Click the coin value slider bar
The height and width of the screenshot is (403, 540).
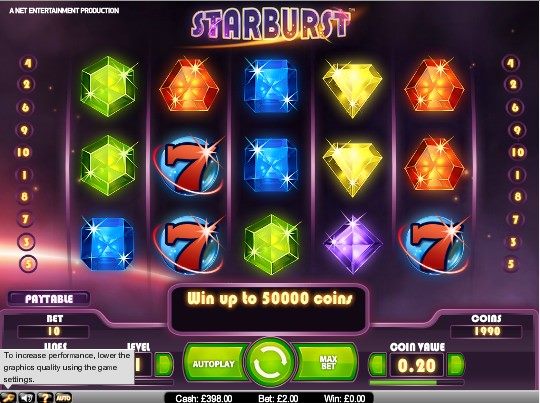(x=417, y=382)
